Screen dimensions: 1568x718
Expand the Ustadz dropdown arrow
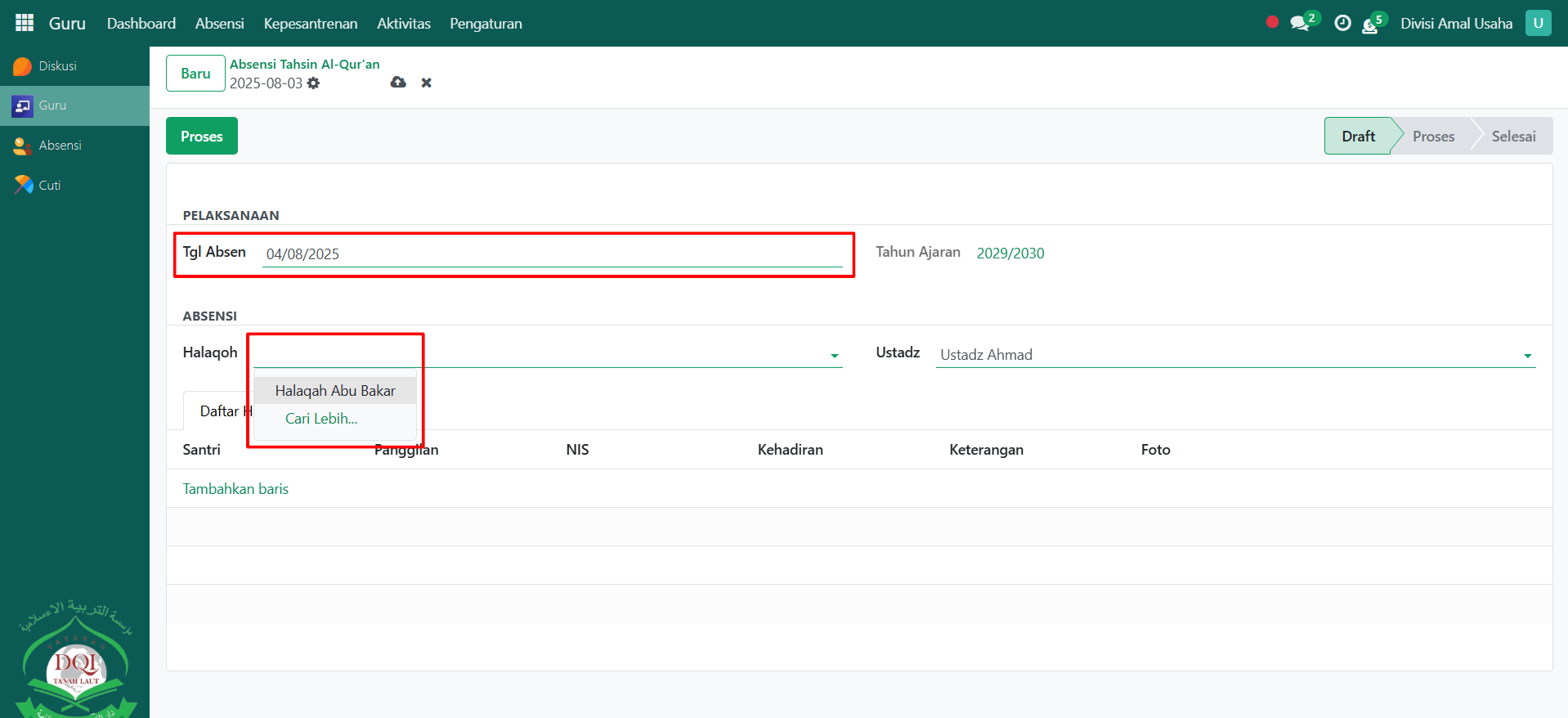pyautogui.click(x=1527, y=356)
